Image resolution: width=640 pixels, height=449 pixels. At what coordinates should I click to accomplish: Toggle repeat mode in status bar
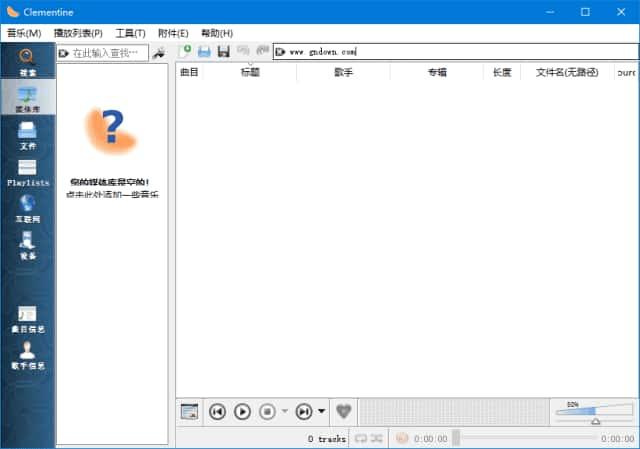(x=361, y=438)
